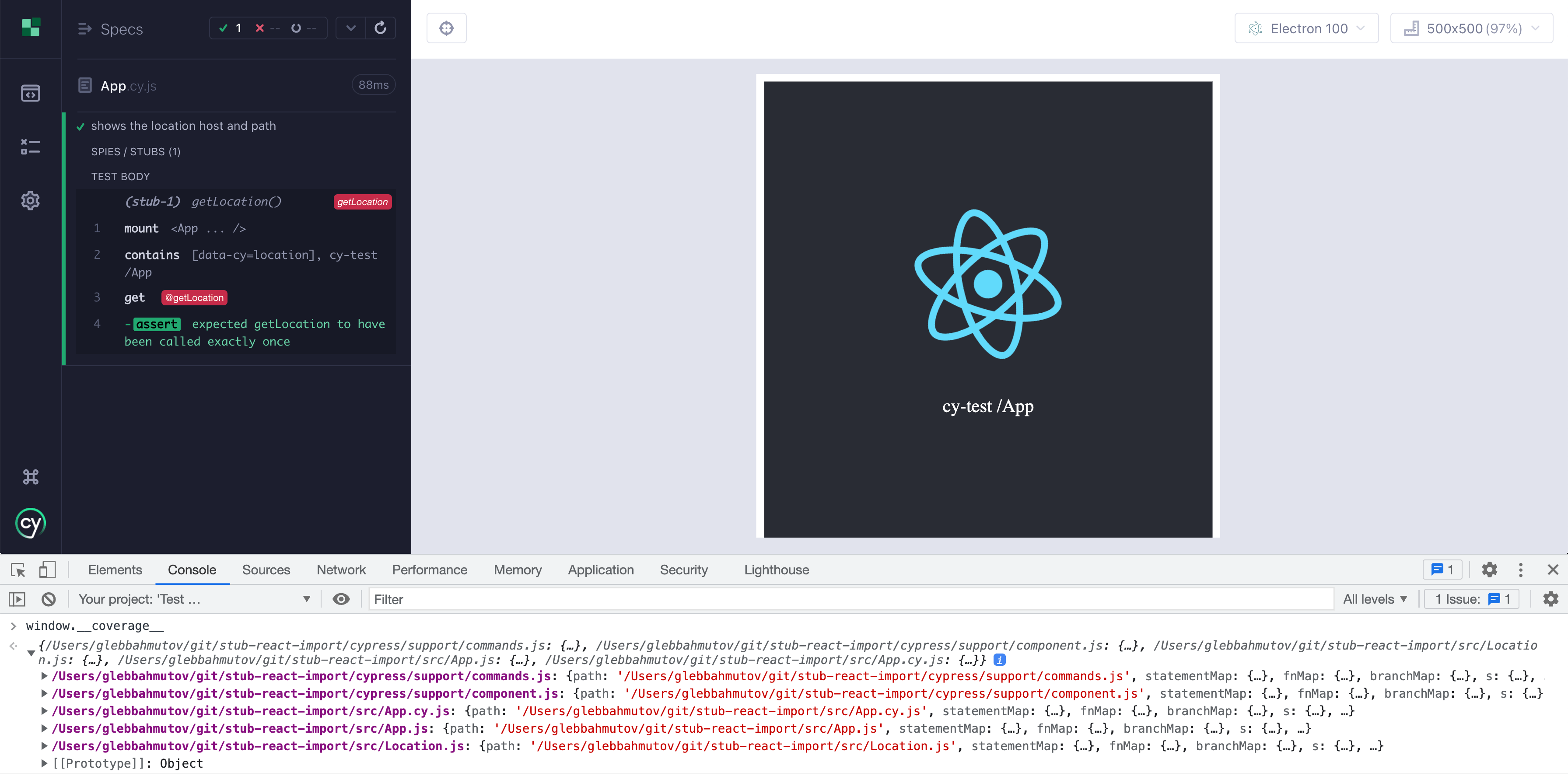The image size is (1568, 776).
Task: Open the All levels log dropdown
Action: click(x=1375, y=599)
